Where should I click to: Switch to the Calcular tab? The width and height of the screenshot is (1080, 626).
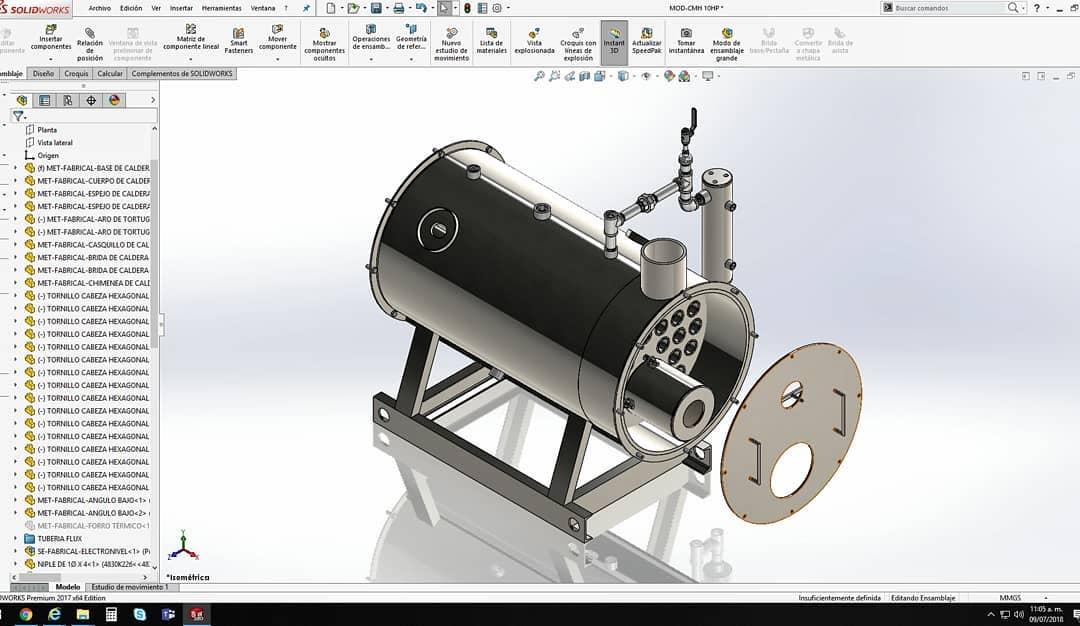coord(110,74)
